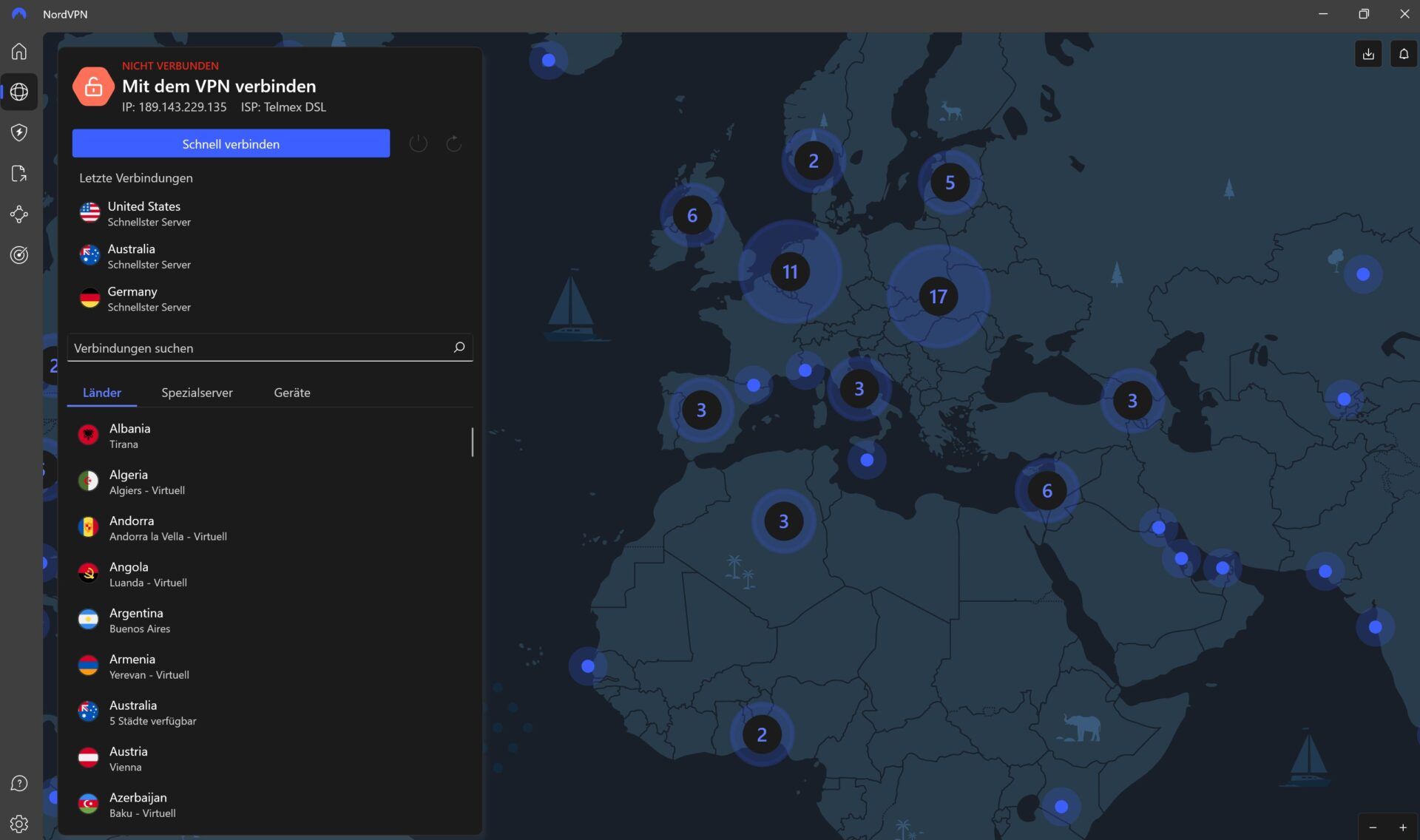Select Austria Vienna
1420x840 pixels.
(x=270, y=759)
